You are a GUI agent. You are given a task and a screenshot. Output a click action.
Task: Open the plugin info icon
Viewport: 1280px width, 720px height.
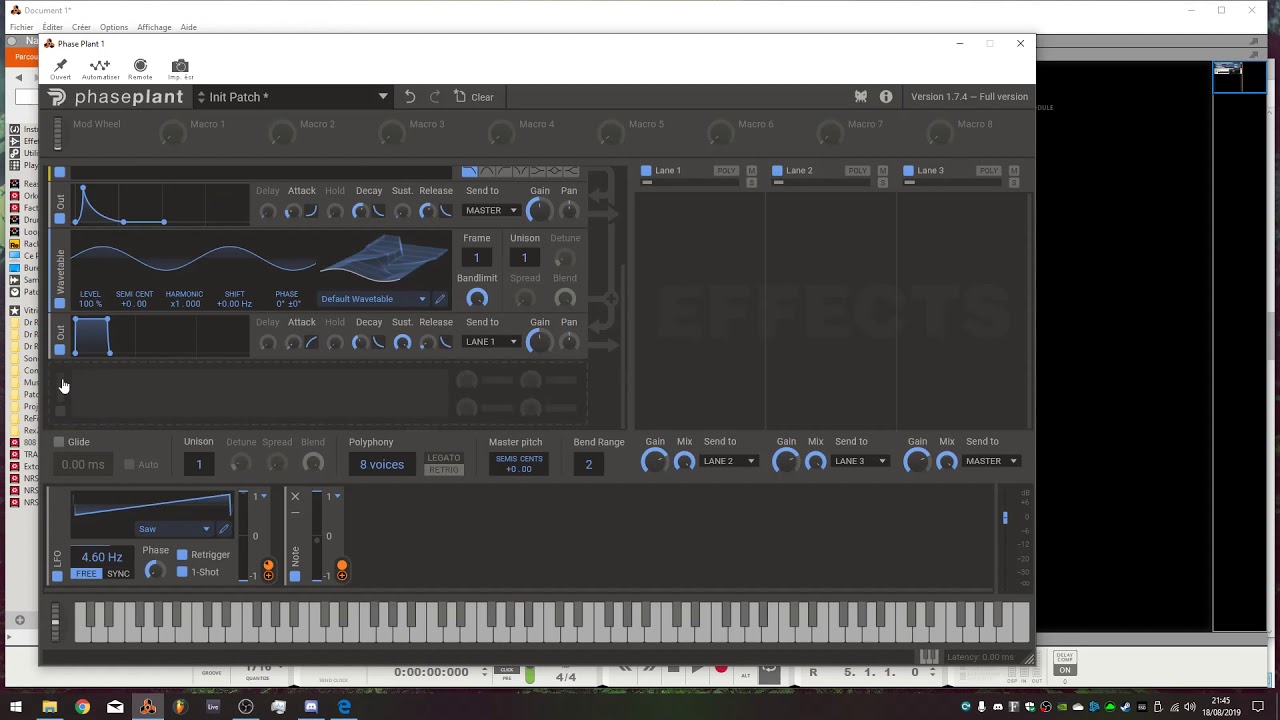coord(886,97)
